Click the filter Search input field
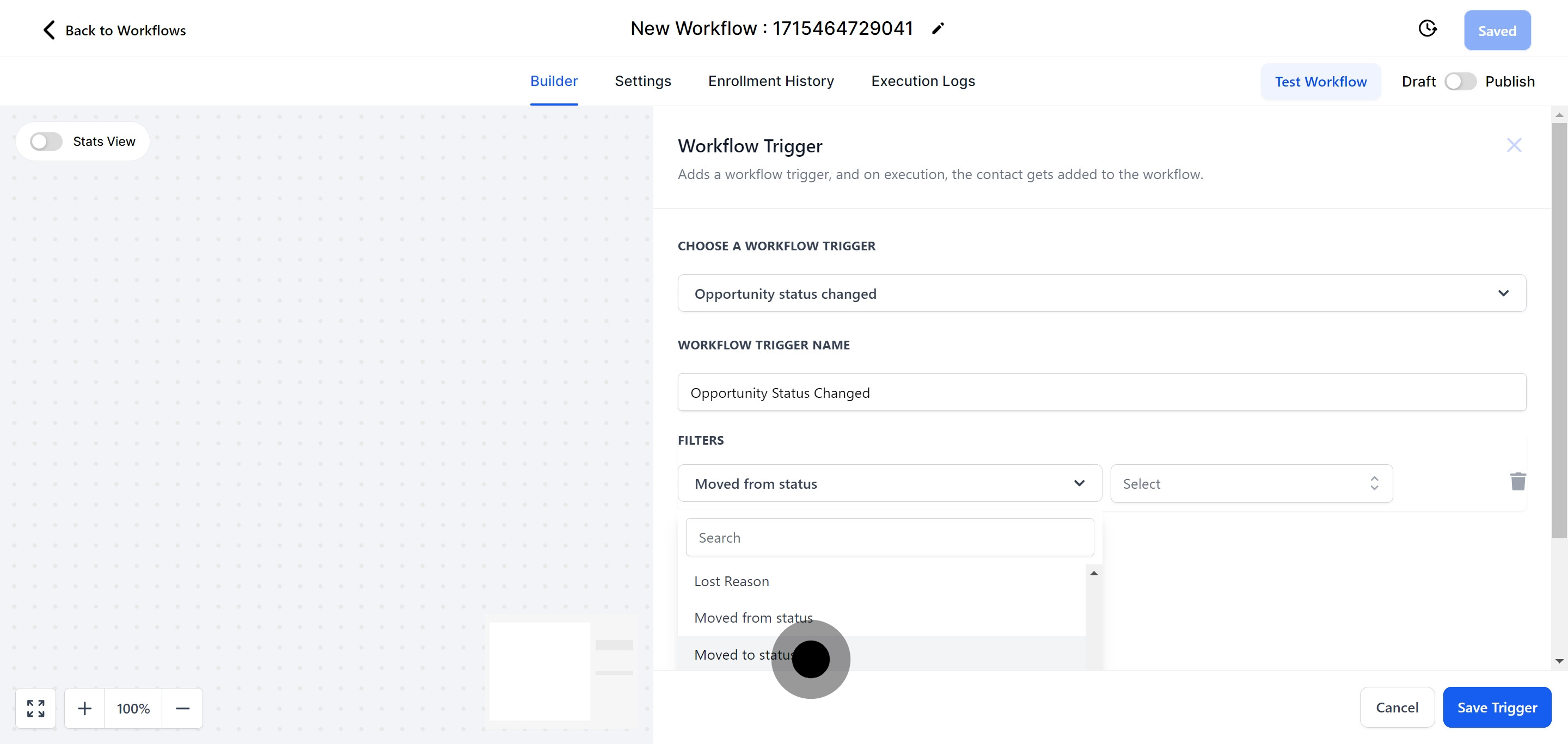1568x744 pixels. [x=889, y=537]
